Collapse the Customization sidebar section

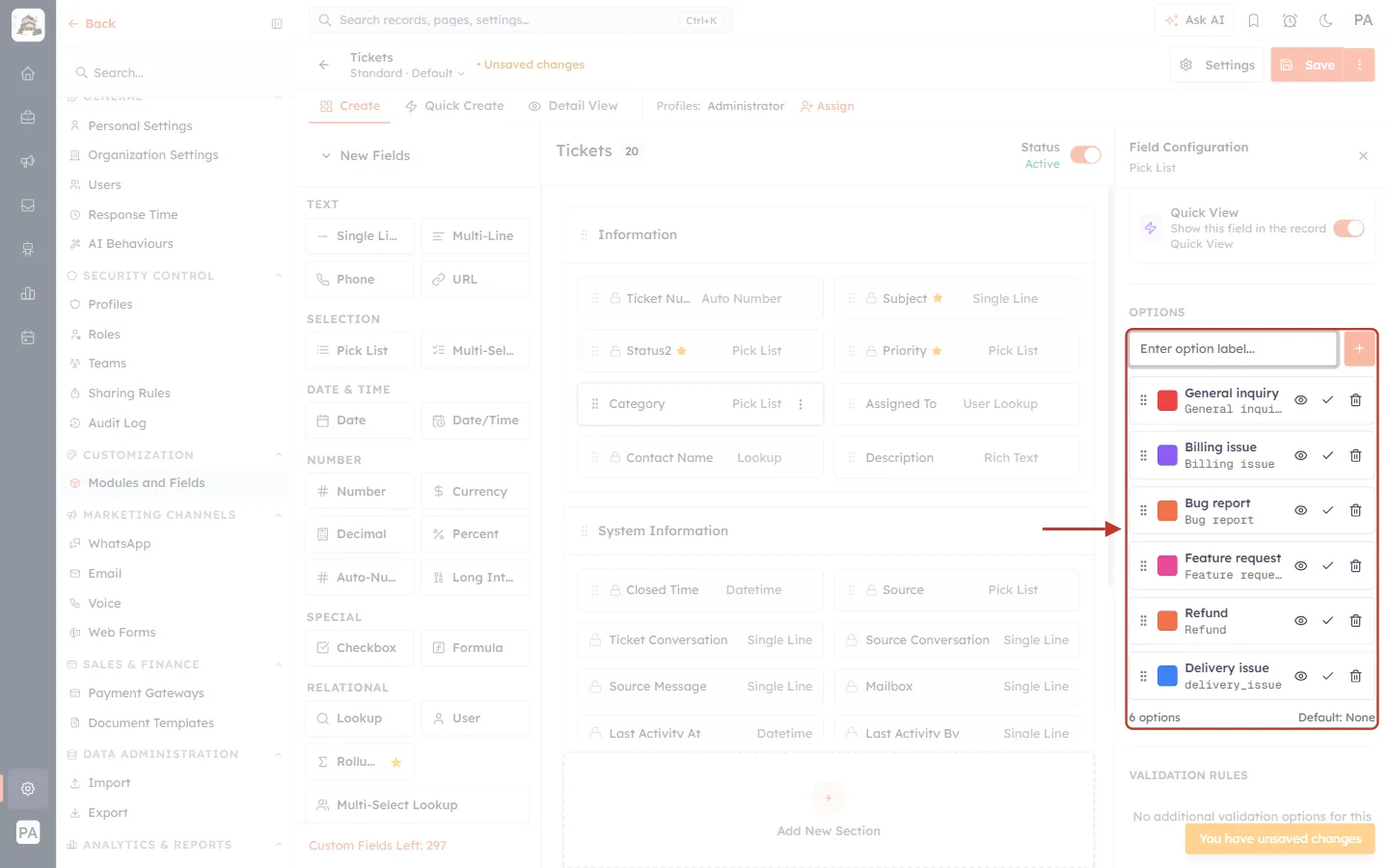click(x=279, y=455)
